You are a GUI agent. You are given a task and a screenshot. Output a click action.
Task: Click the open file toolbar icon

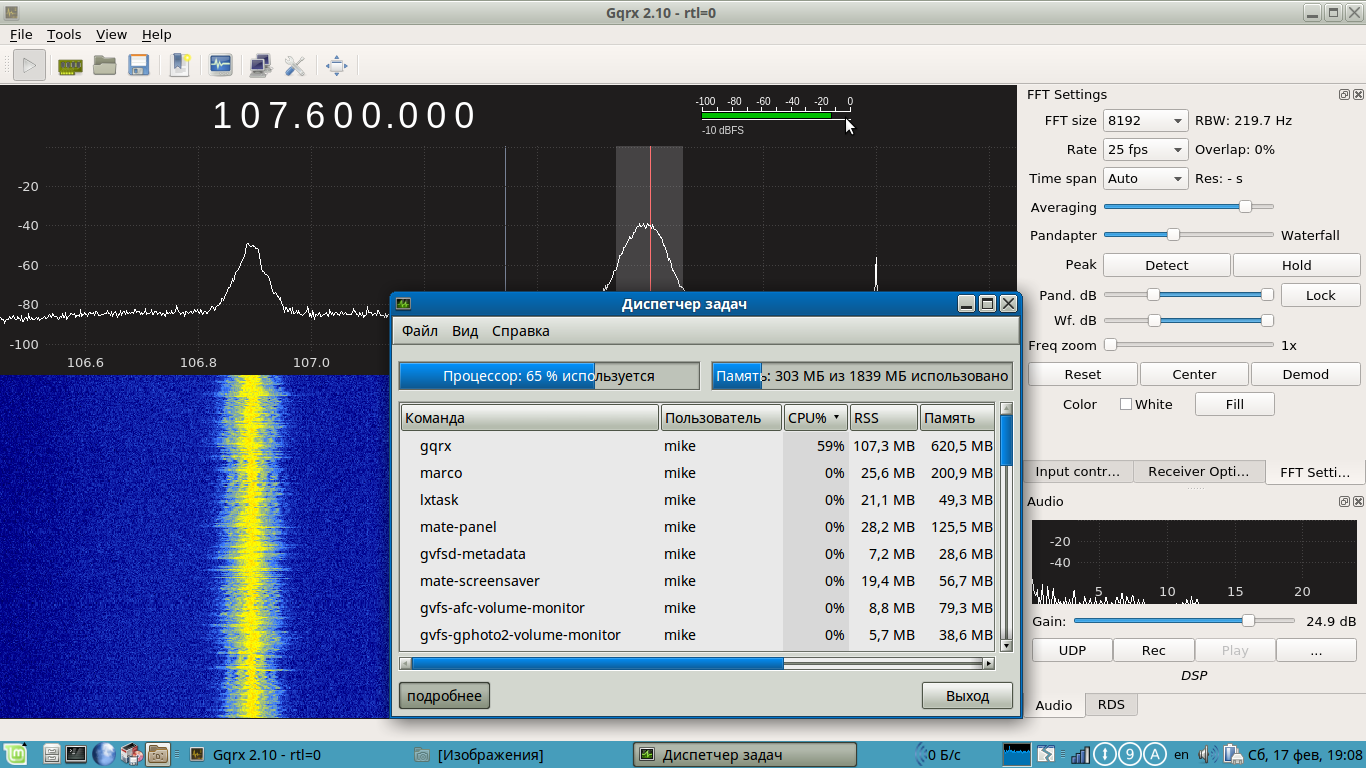(104, 65)
